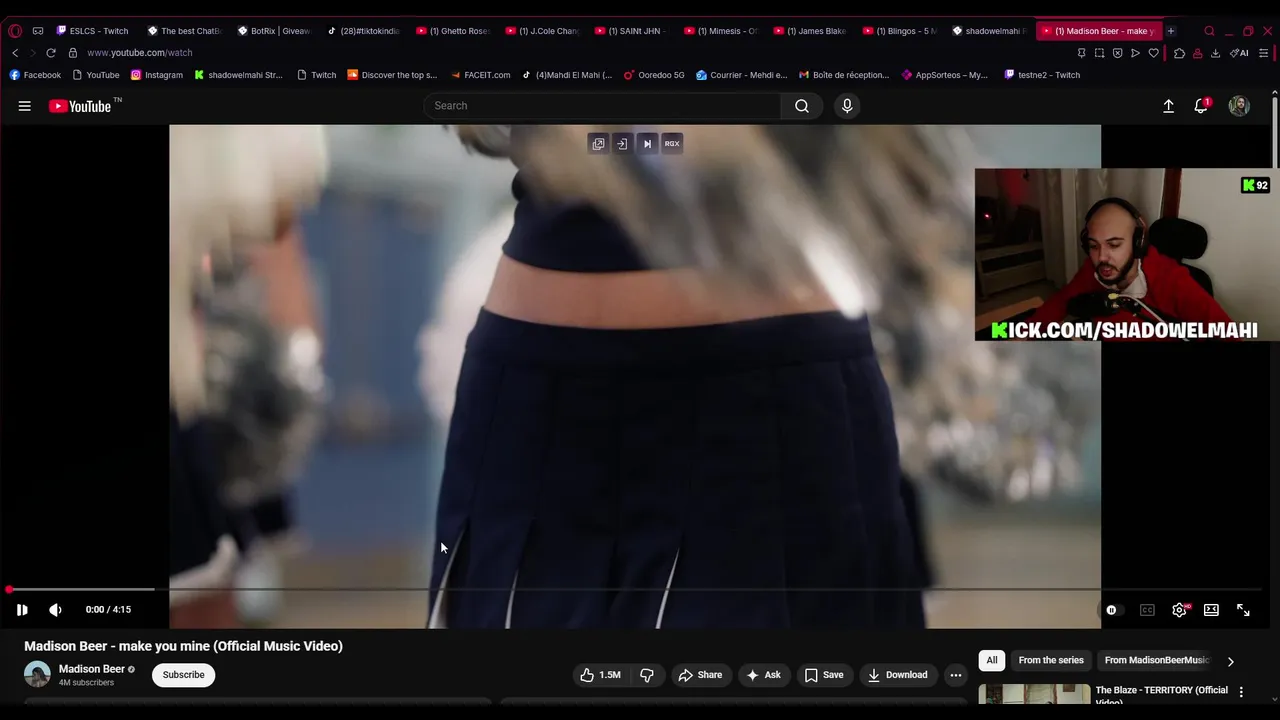Image resolution: width=1280 pixels, height=720 pixels.
Task: Share the video
Action: point(699,675)
